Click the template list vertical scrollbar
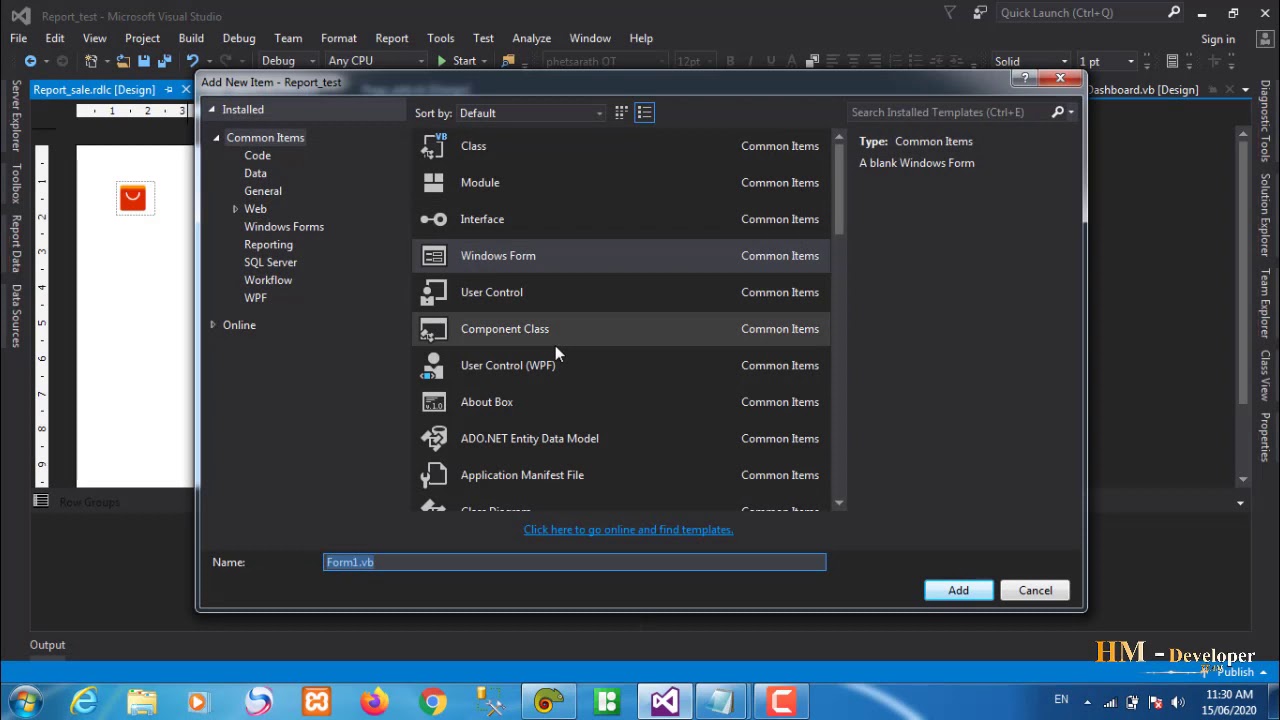1280x720 pixels. click(839, 320)
